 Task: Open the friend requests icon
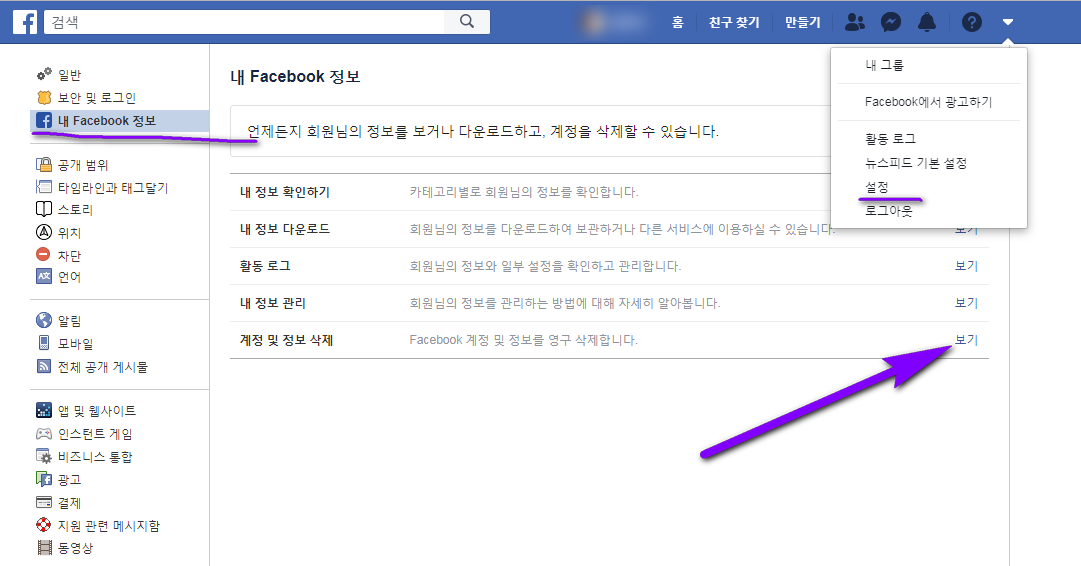tap(855, 22)
